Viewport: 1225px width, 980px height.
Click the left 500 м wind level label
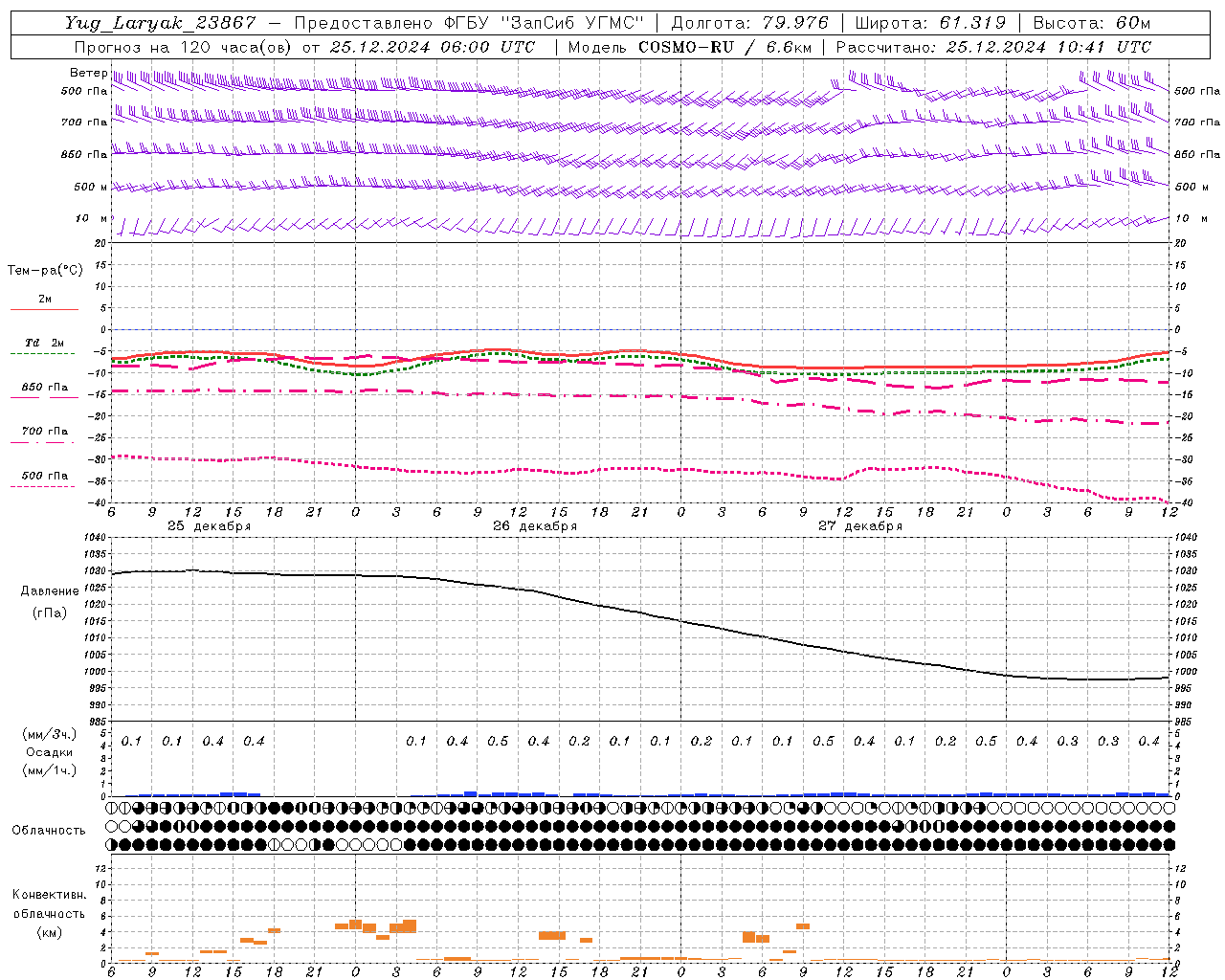point(91,187)
